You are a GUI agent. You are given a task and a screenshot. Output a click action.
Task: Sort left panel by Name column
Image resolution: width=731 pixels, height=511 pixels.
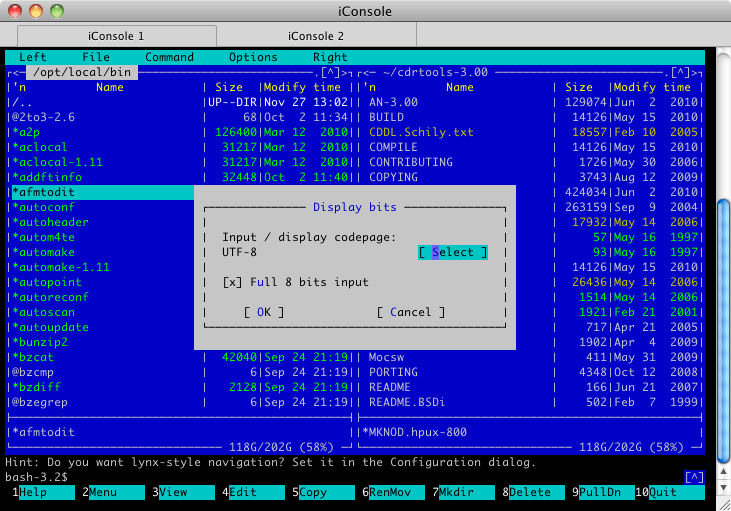coord(110,87)
